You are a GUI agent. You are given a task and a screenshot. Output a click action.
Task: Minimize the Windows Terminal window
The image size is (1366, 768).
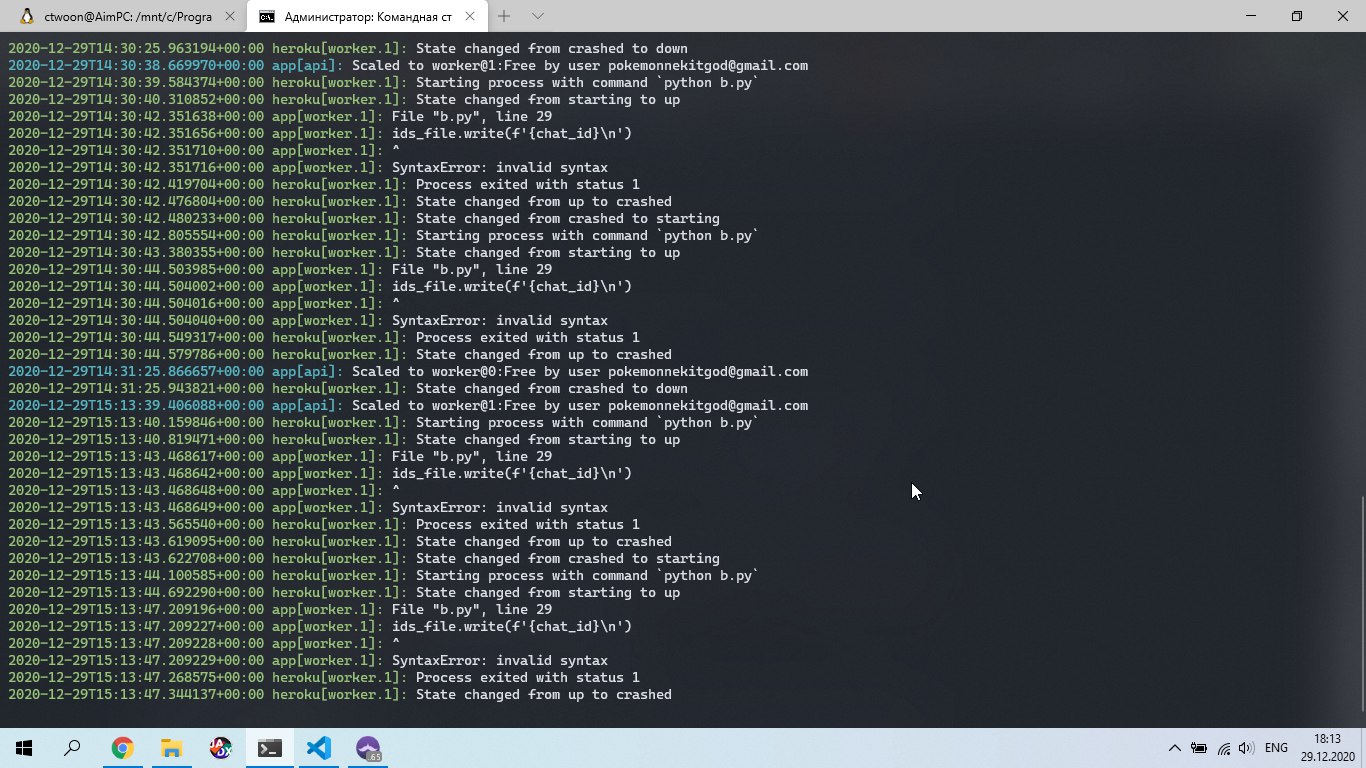(x=1250, y=16)
